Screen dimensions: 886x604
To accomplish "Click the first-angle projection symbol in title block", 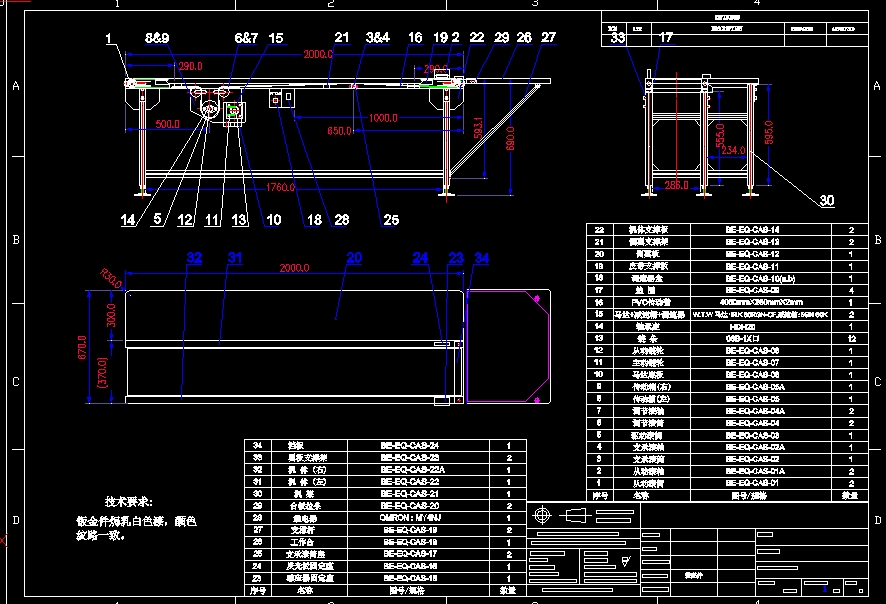I will pos(562,515).
